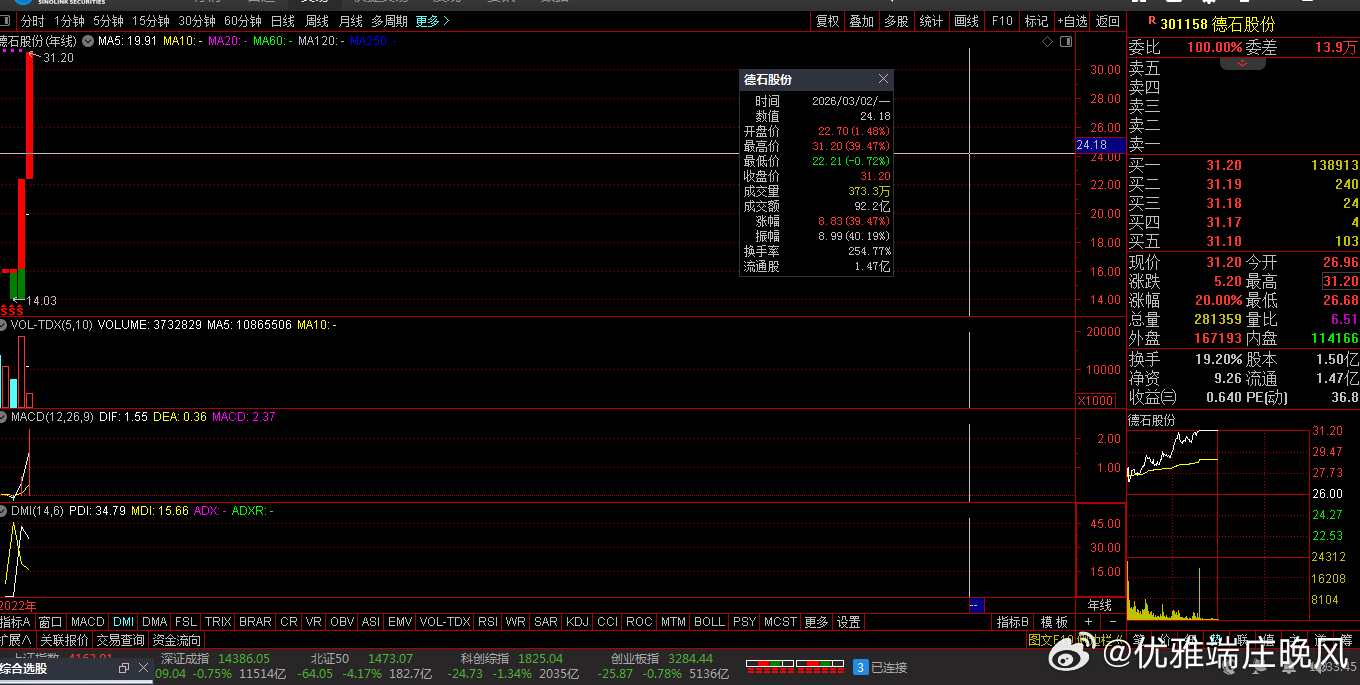The height and width of the screenshot is (685, 1360).
Task: Select BOLL indicator tab
Action: click(x=709, y=622)
